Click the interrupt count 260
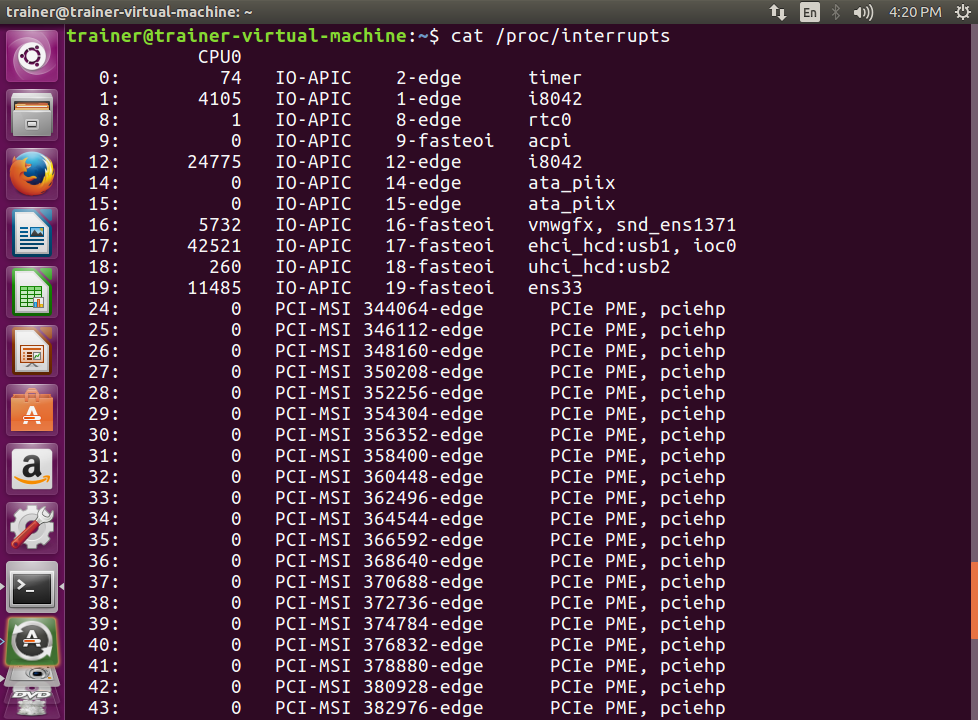The image size is (978, 720). pyautogui.click(x=225, y=267)
